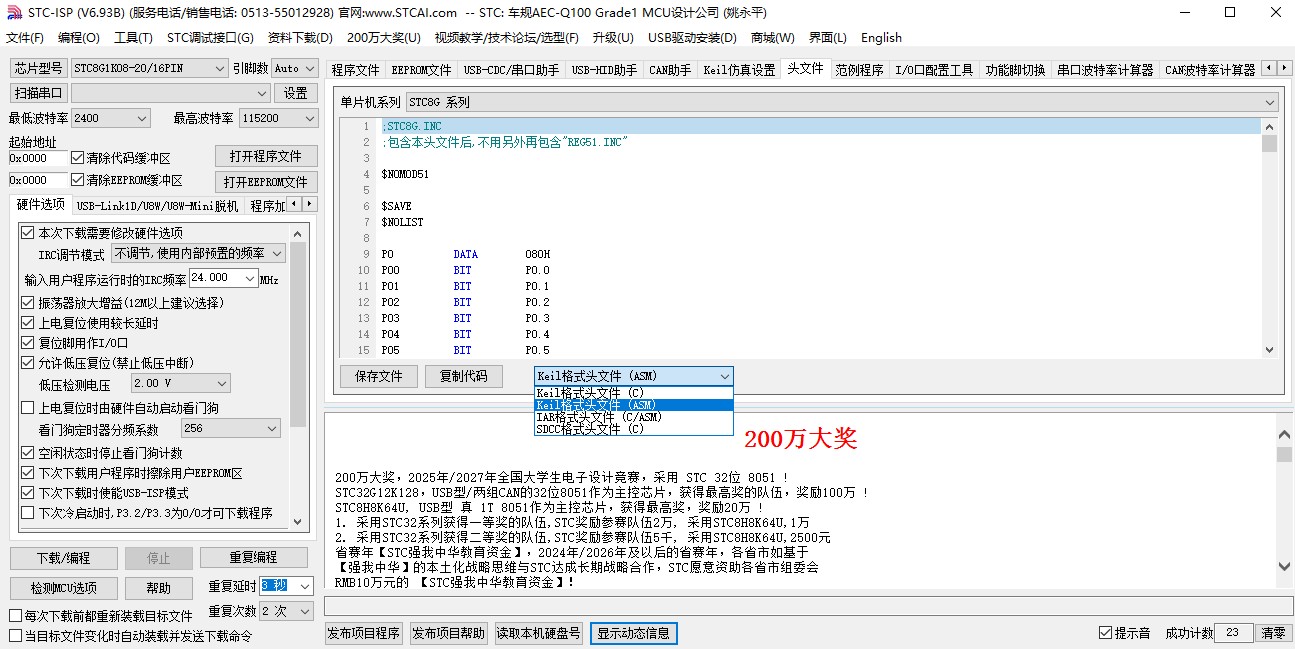Open CAN助手 tab
1295x649 pixels.
(x=670, y=70)
